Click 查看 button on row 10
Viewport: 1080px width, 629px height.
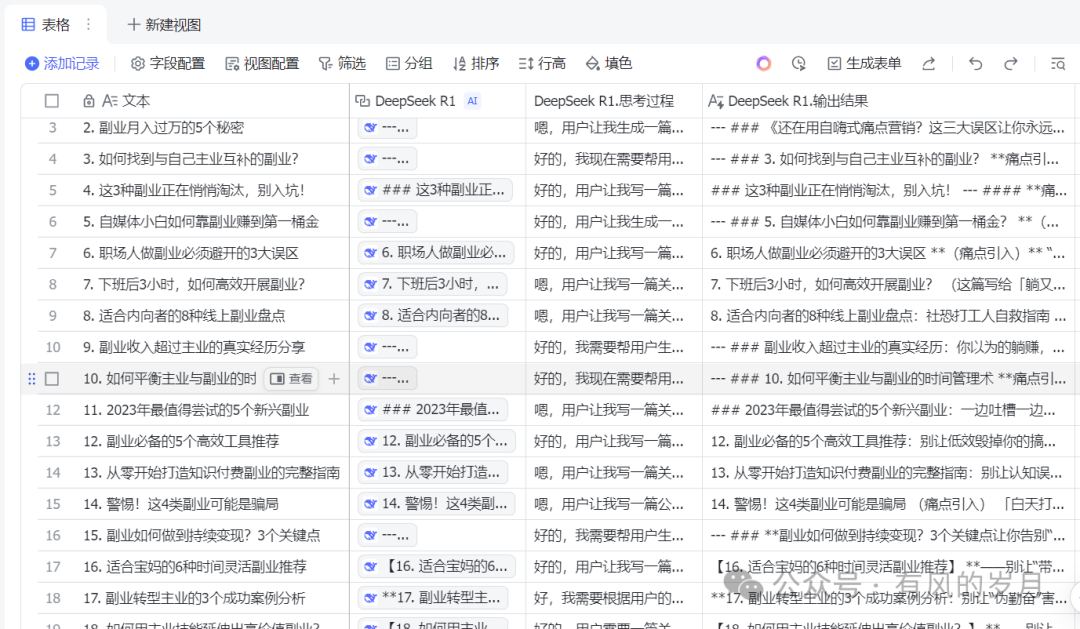click(291, 379)
